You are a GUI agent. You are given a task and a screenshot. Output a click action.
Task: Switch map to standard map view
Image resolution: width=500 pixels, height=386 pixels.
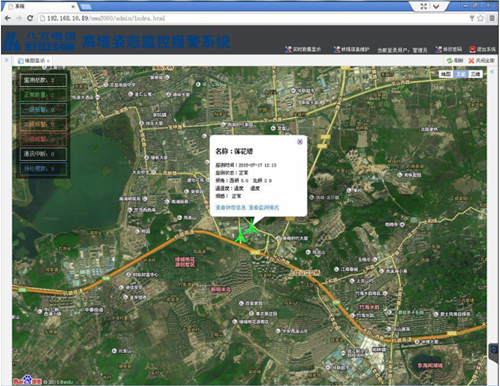click(x=446, y=74)
